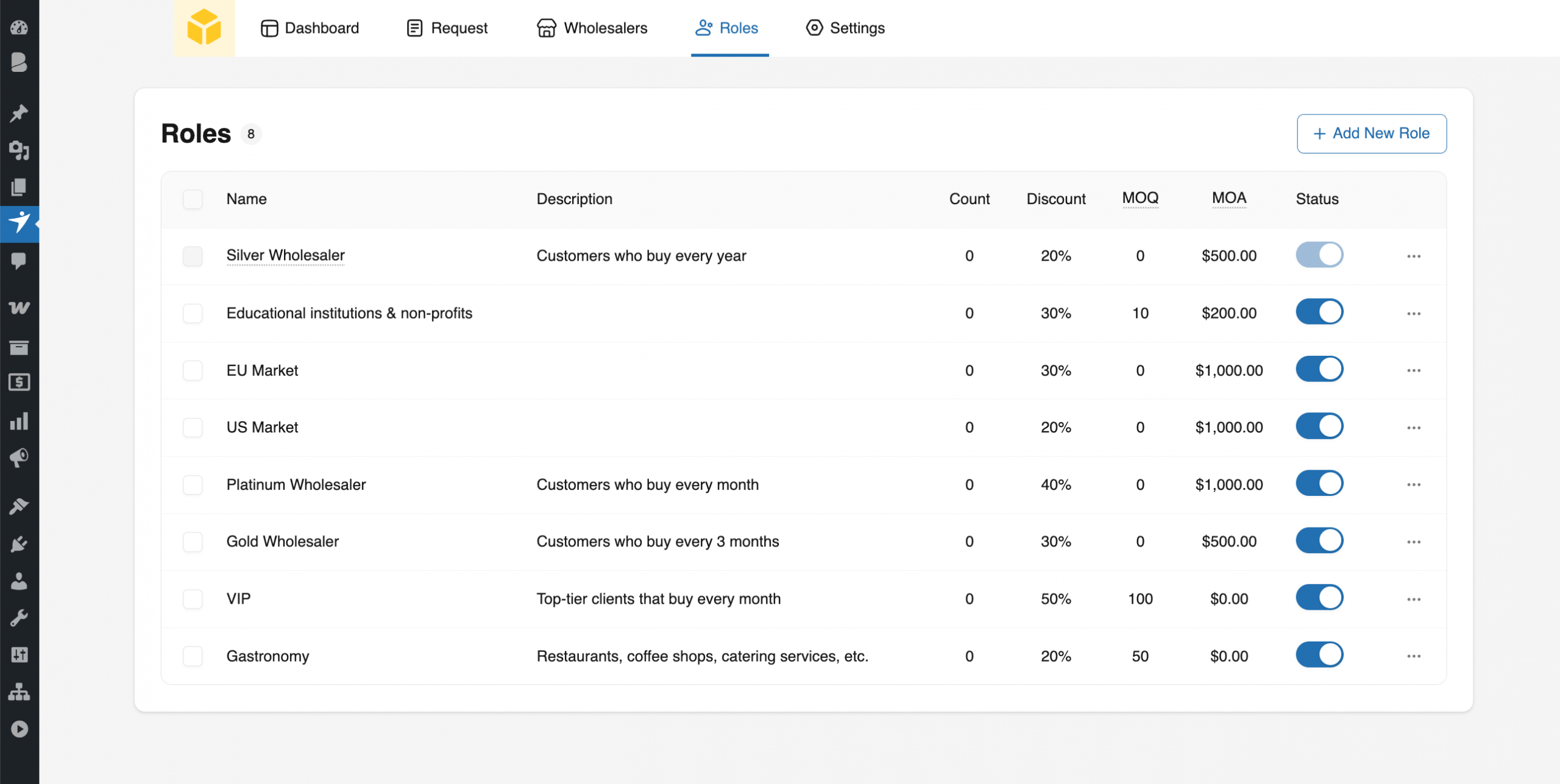Open WordPress Dashboard gauge icon in sidebar
The height and width of the screenshot is (784, 1560).
pyautogui.click(x=19, y=27)
